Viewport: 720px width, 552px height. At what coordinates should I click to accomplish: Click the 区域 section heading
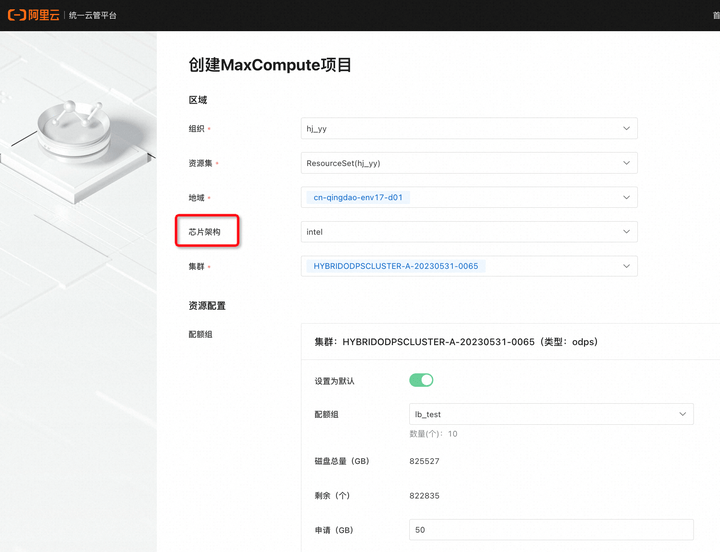(198, 100)
